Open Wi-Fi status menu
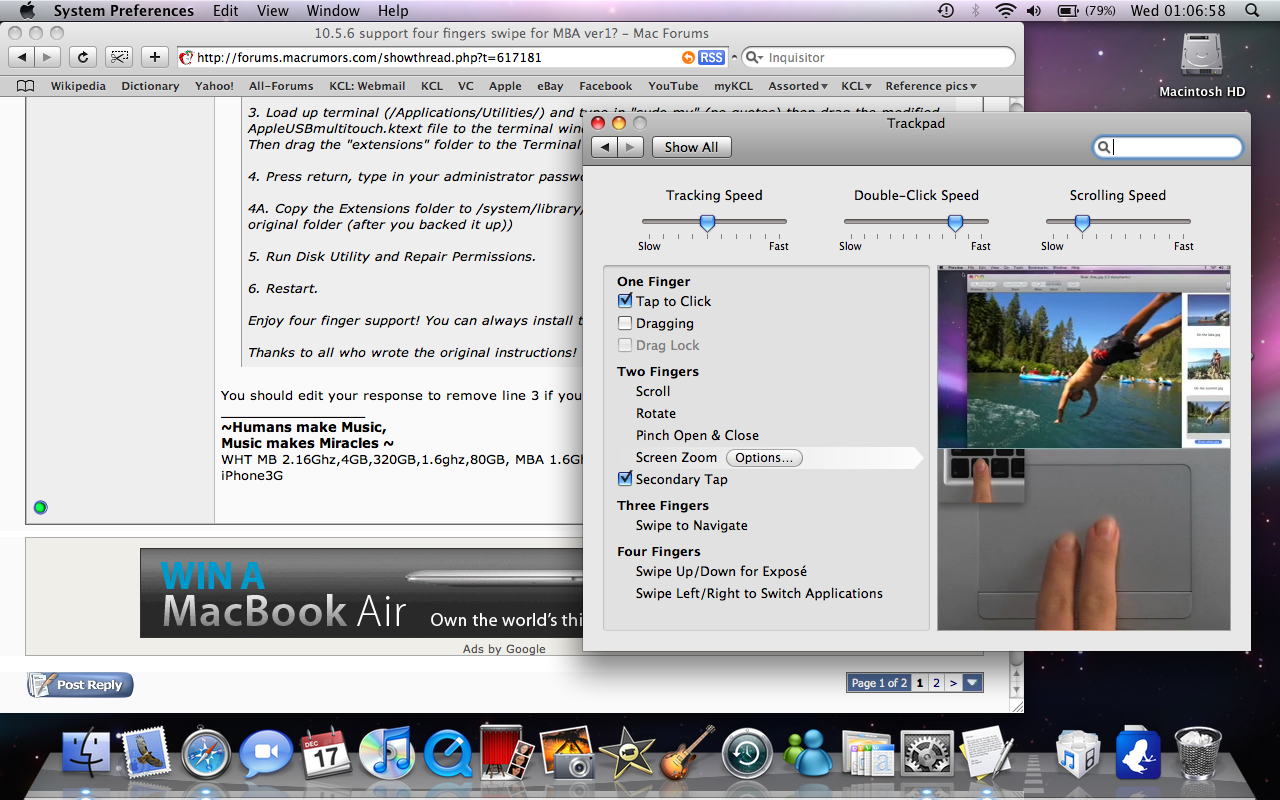Image resolution: width=1280 pixels, height=800 pixels. click(1005, 11)
